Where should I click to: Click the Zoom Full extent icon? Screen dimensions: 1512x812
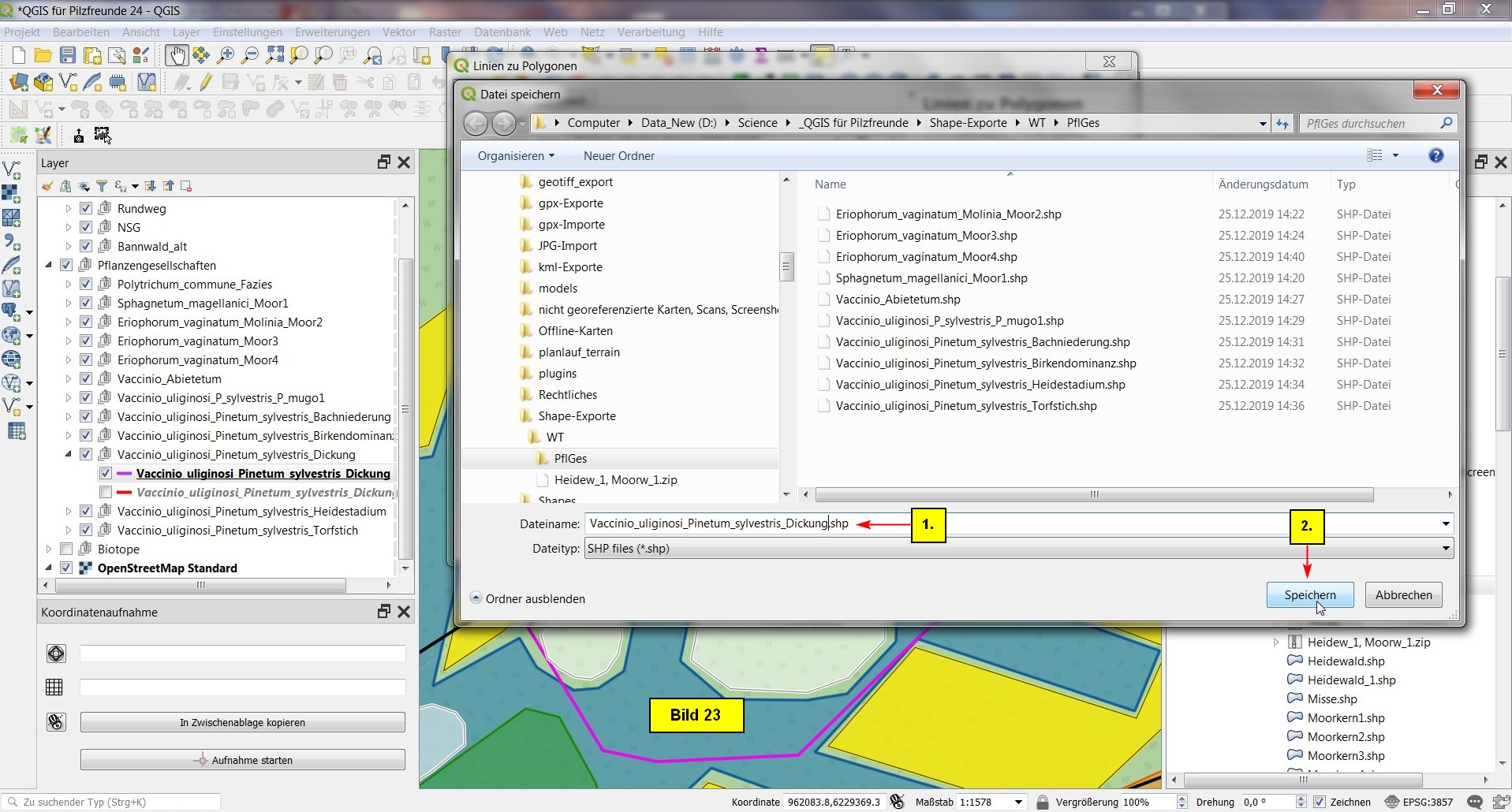(274, 55)
